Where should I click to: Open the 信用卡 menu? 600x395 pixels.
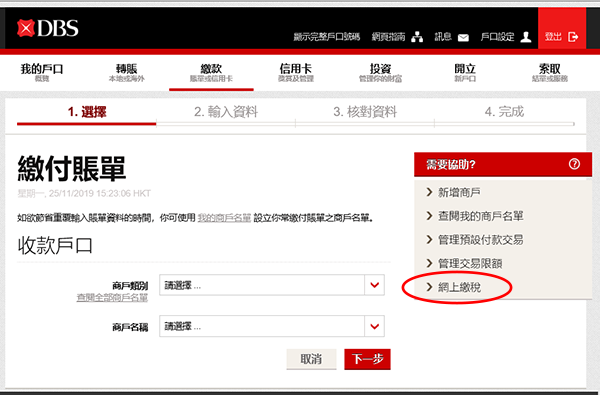click(296, 72)
